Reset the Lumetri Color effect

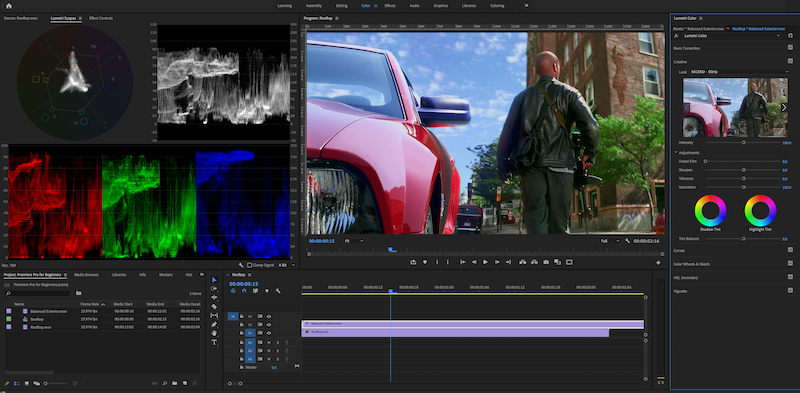pyautogui.click(x=790, y=36)
